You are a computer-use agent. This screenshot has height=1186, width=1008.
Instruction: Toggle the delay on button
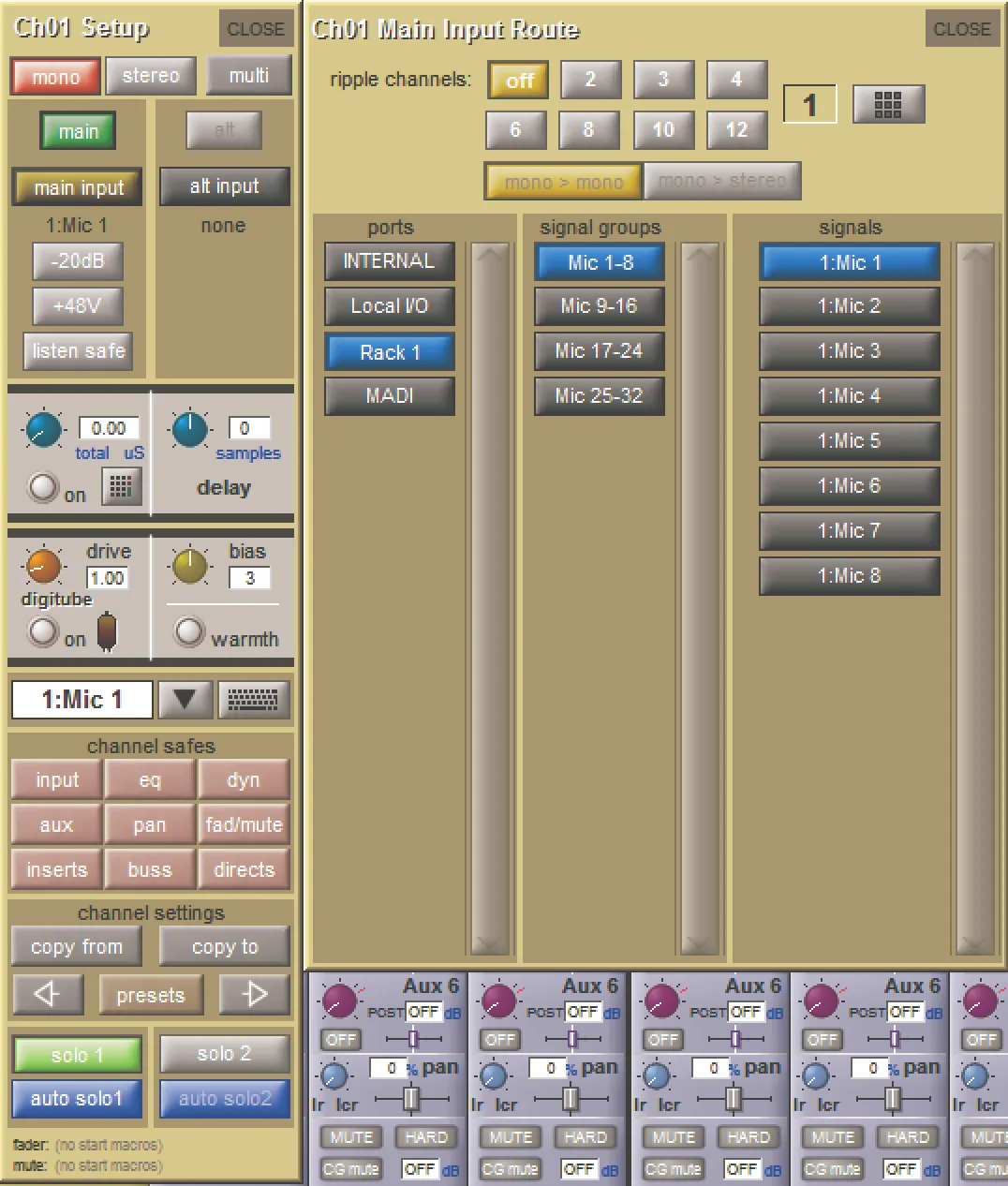pyautogui.click(x=43, y=488)
